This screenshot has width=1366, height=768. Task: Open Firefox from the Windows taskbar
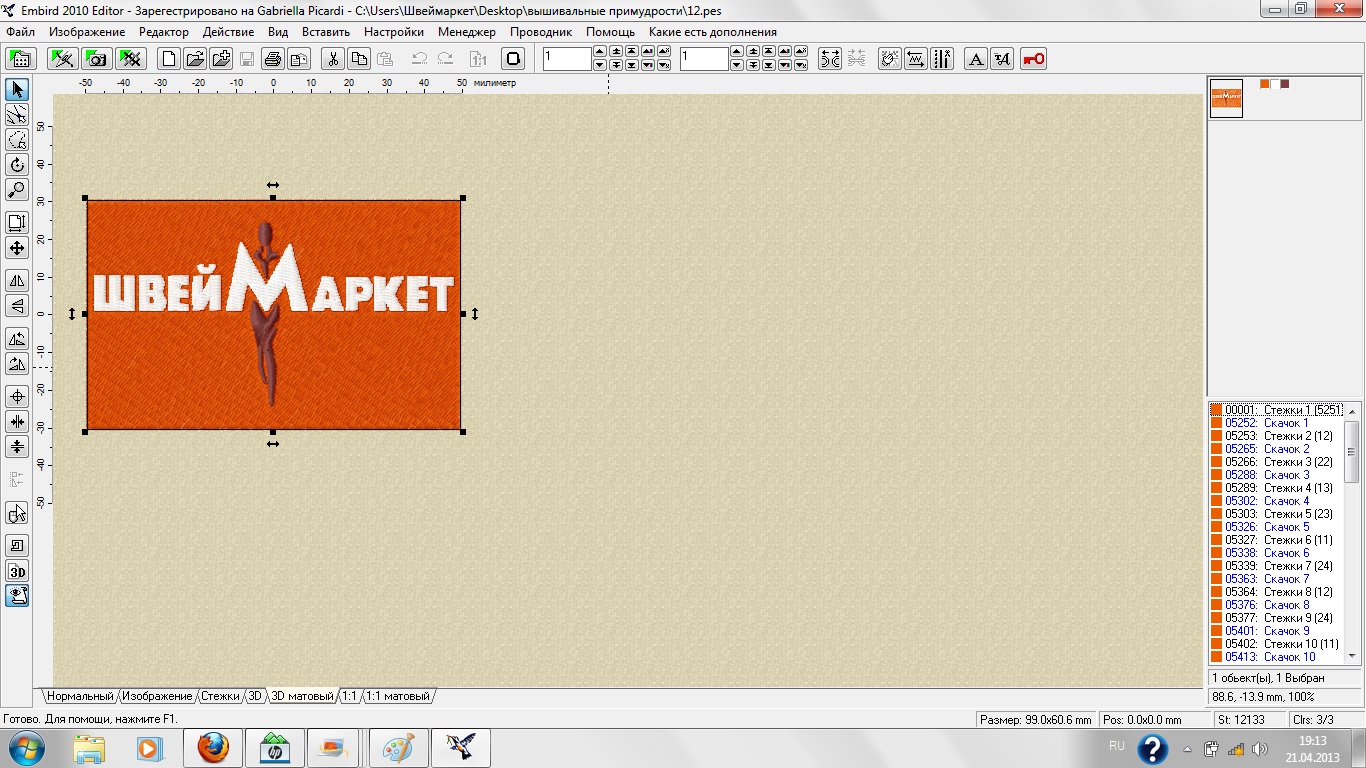click(213, 748)
